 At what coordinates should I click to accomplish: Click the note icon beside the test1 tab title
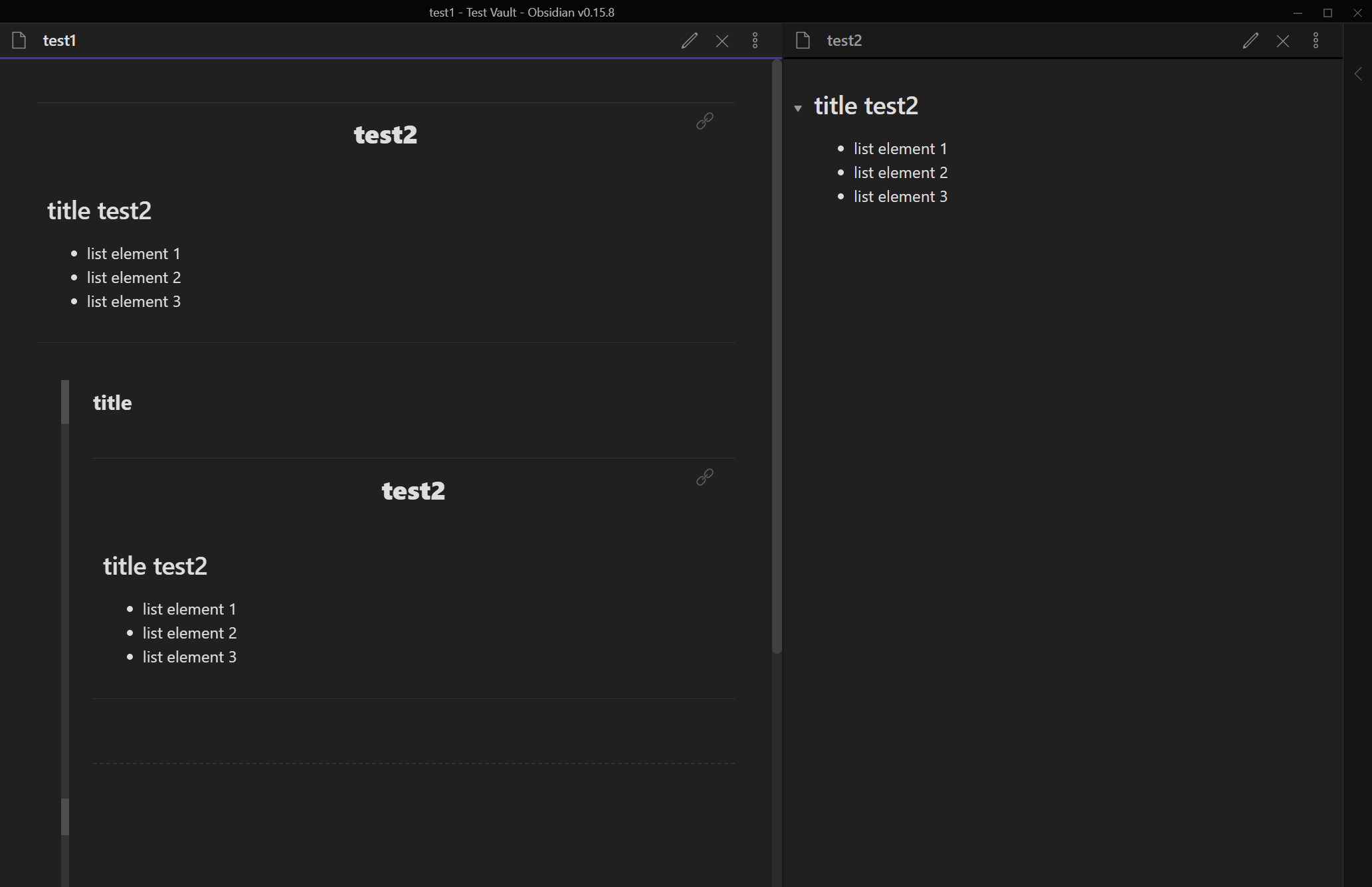(19, 40)
